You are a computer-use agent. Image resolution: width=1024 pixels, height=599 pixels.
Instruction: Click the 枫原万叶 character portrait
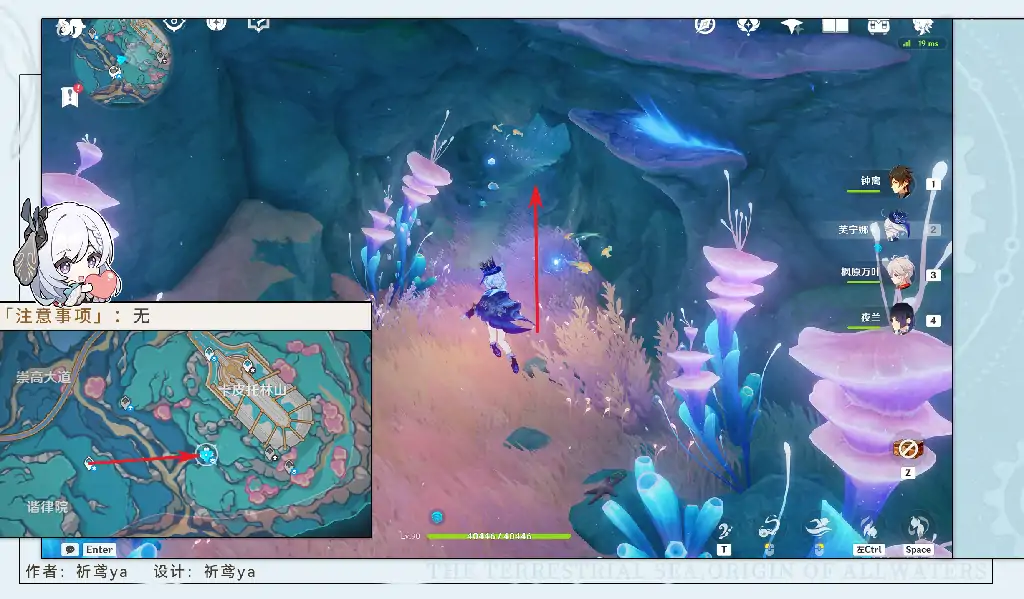tap(901, 272)
